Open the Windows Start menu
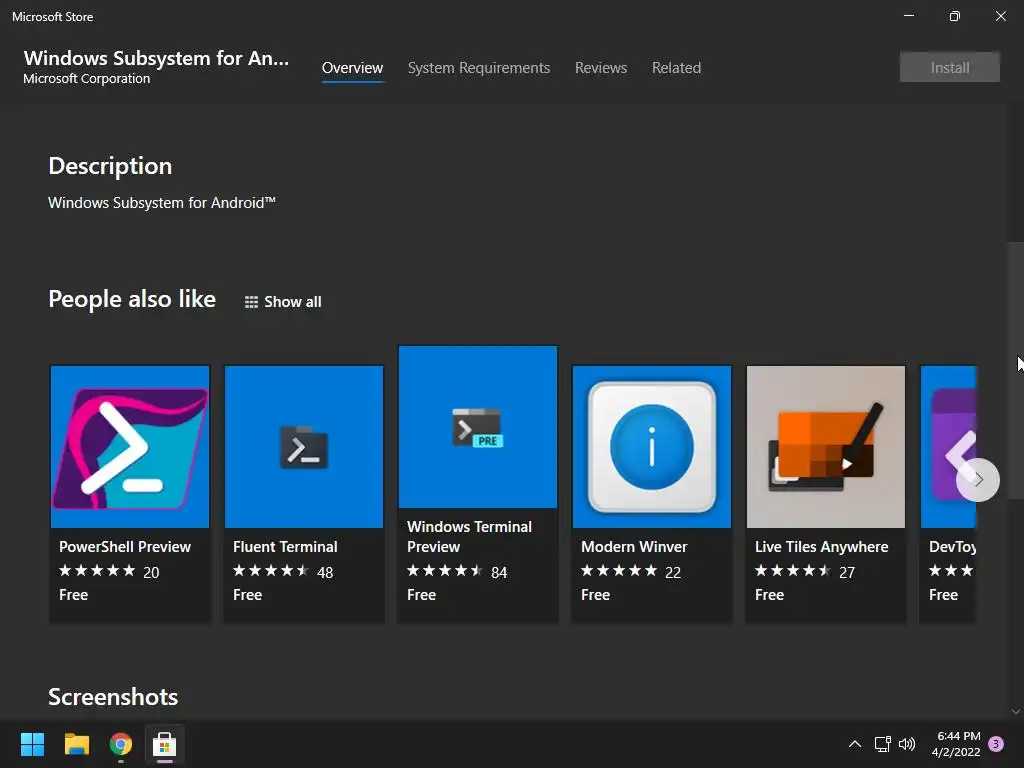This screenshot has height=768, width=1024. [32, 744]
